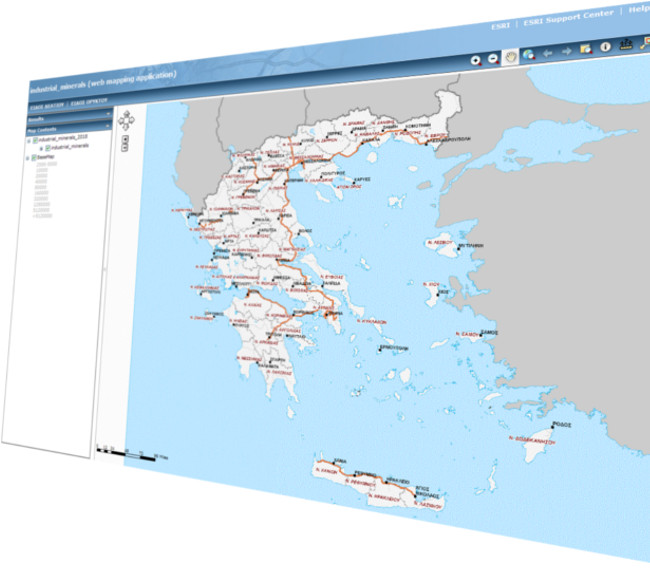Collapse the Results panel arrow

coord(108,114)
